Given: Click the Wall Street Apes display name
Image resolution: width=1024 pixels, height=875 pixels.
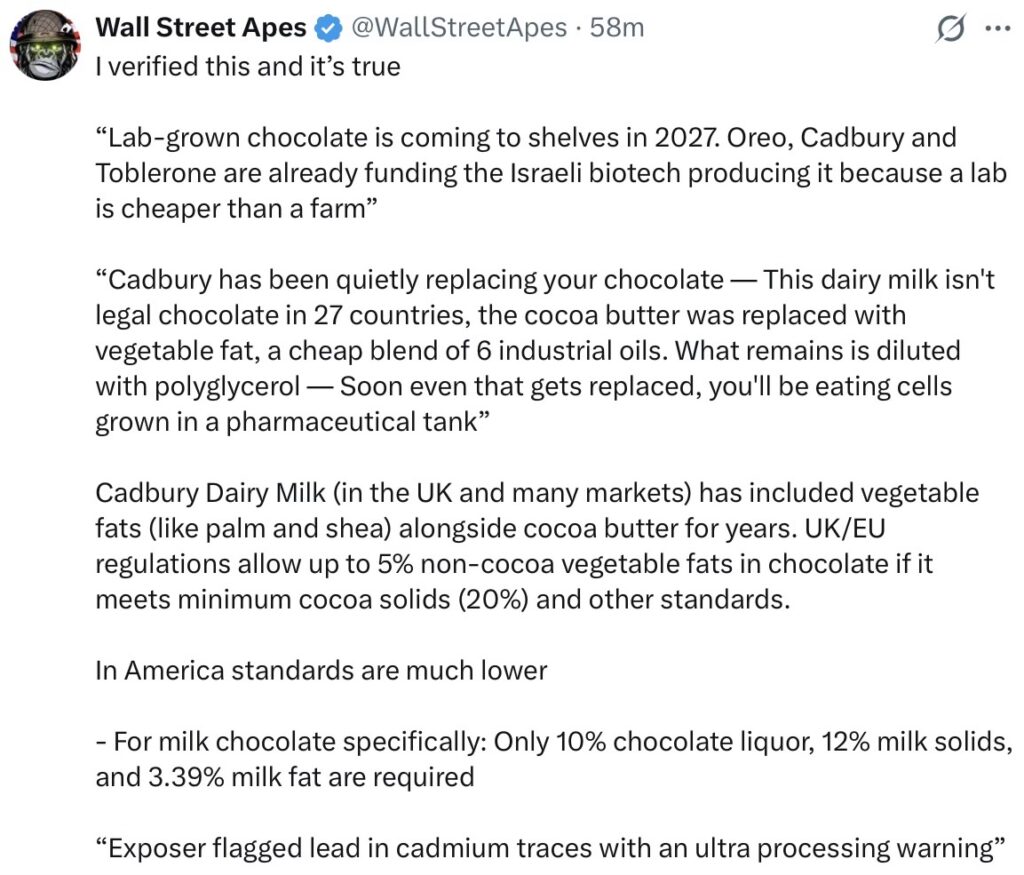Looking at the screenshot, I should click(200, 28).
